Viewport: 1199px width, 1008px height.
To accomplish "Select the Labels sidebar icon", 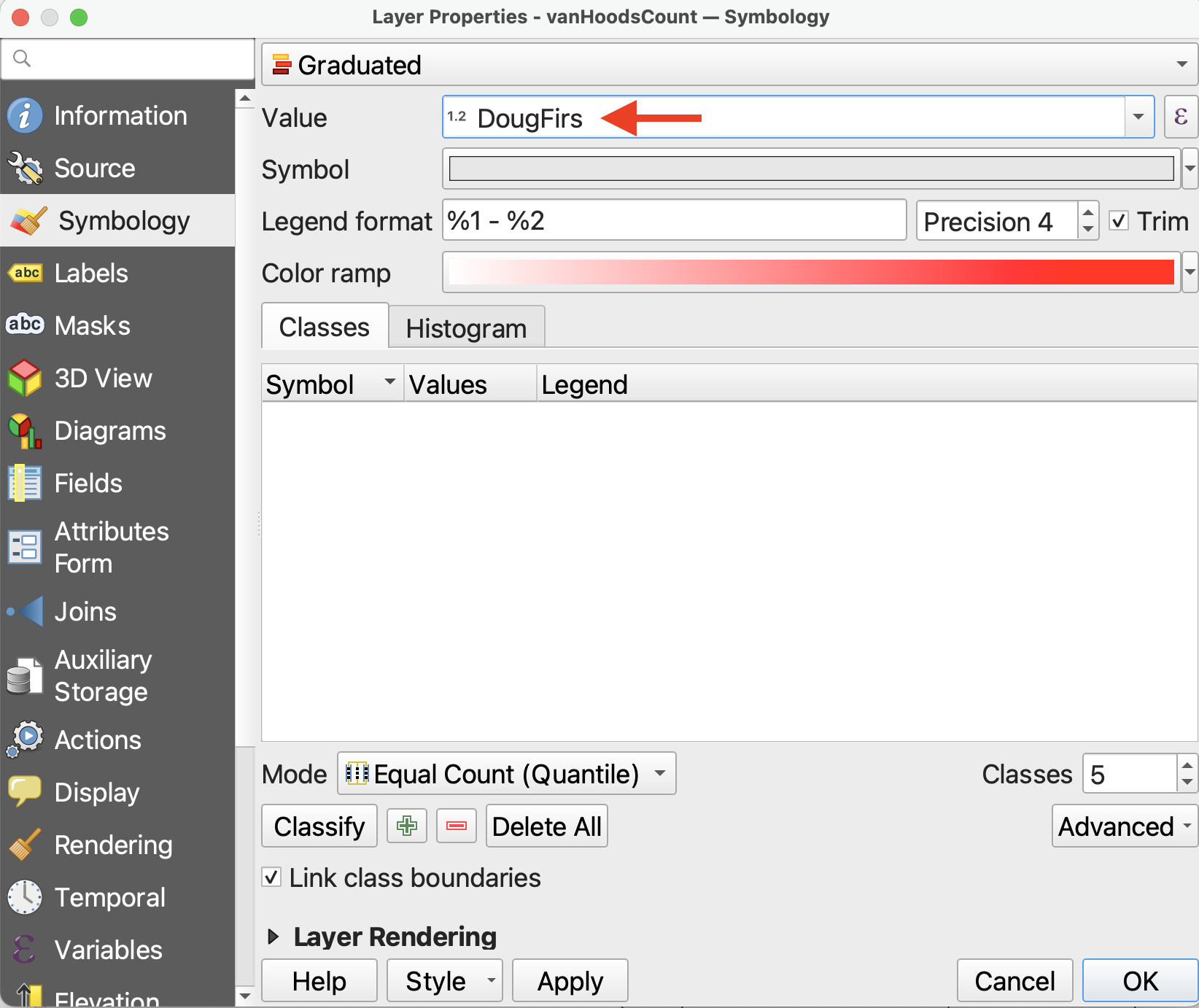I will click(x=25, y=274).
